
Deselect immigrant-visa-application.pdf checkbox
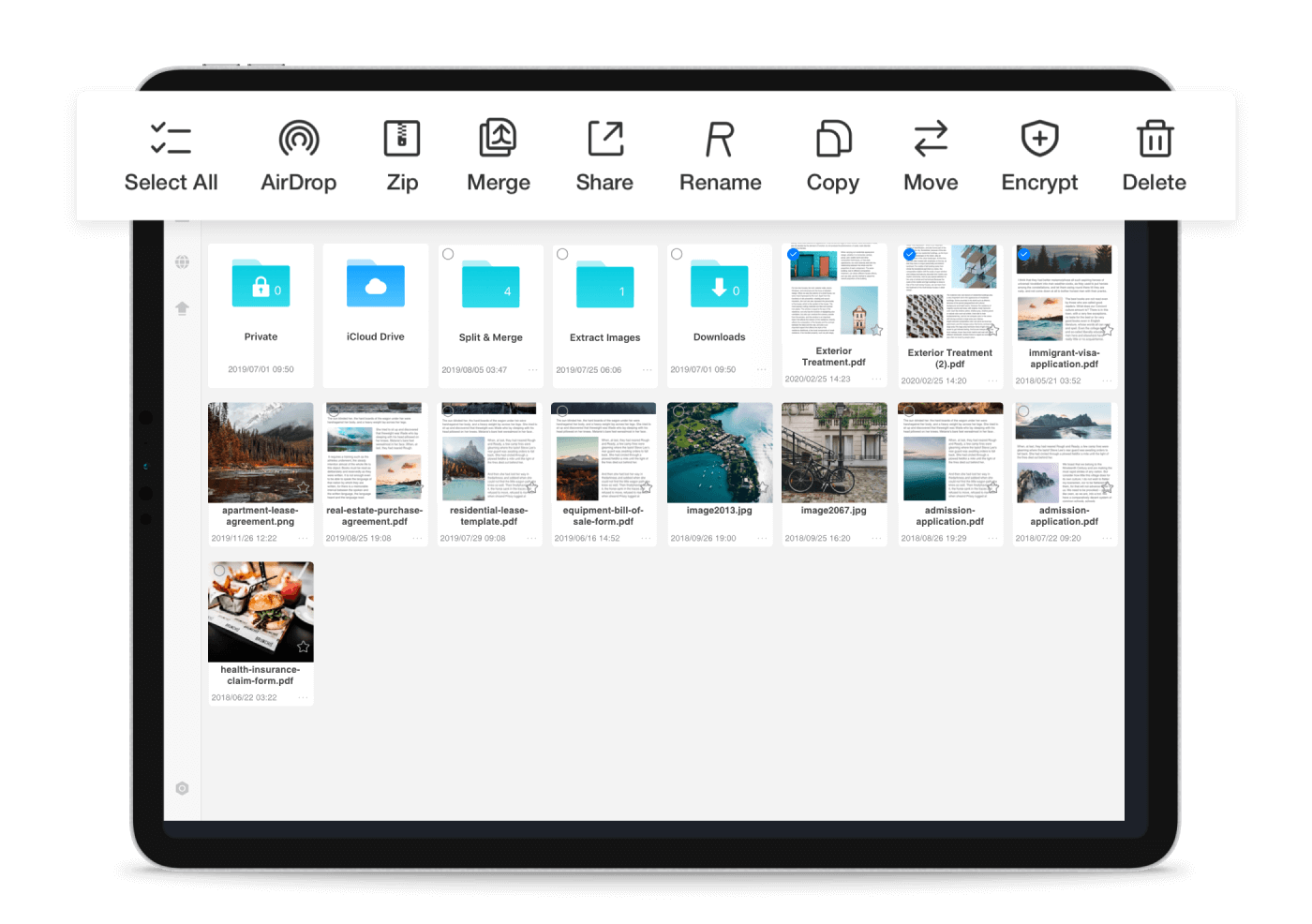click(x=1023, y=254)
